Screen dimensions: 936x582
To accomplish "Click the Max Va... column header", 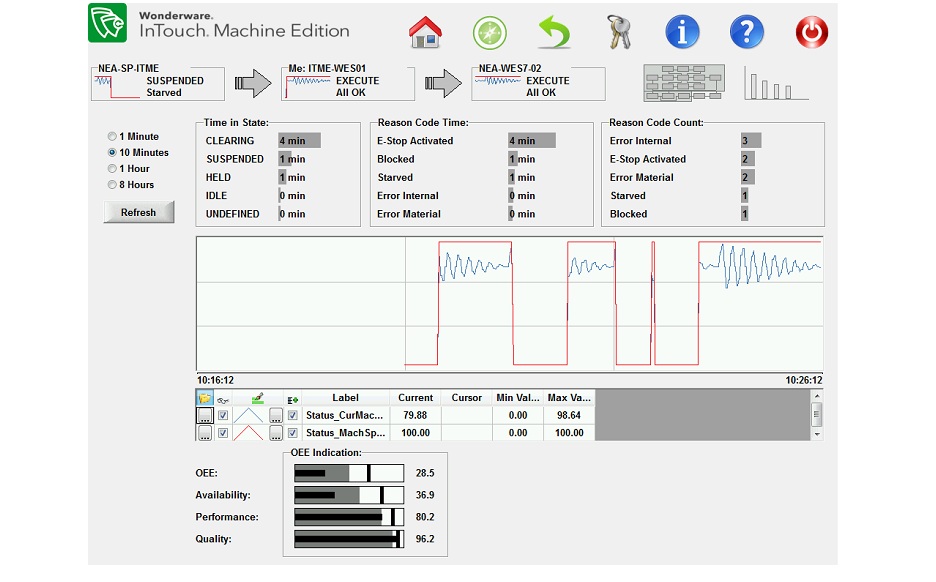I will click(569, 398).
